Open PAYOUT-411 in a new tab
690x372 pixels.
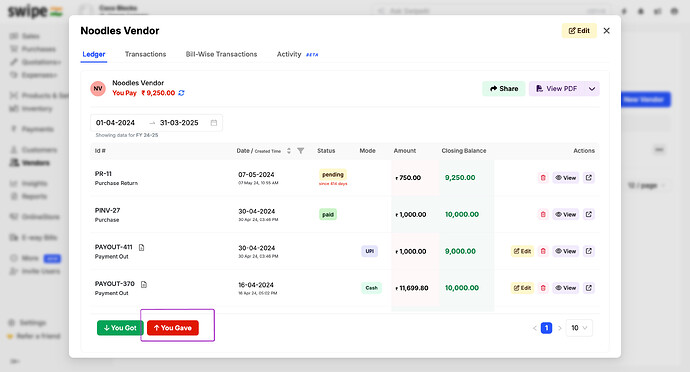(589, 251)
